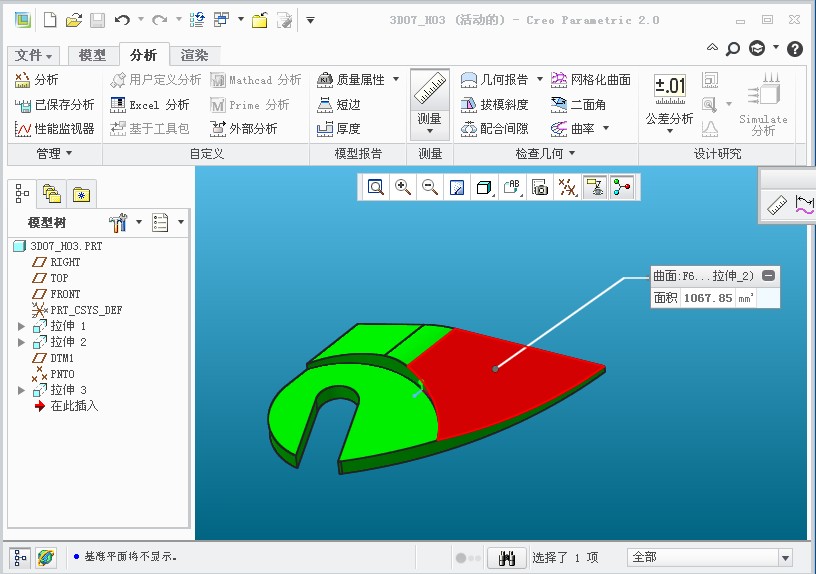The image size is (816, 574).
Task: Select the 网格化曲面 mesh surface tool
Action: (590, 80)
